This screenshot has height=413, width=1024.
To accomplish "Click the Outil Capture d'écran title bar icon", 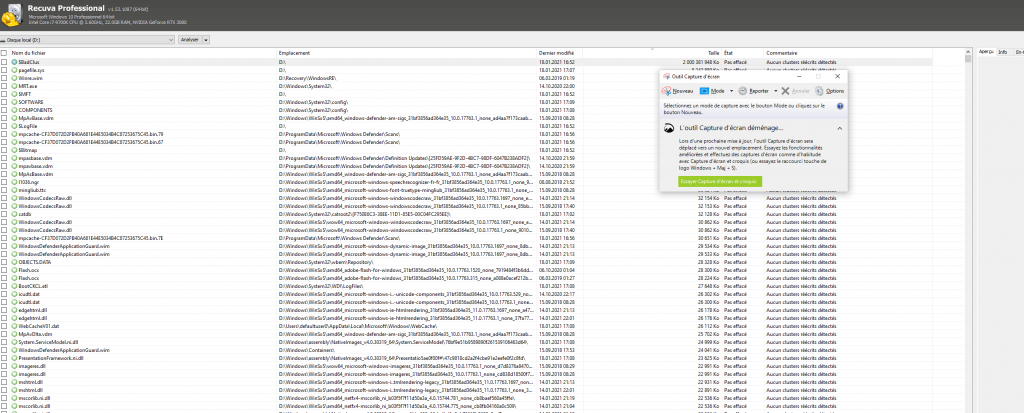I will click(x=666, y=76).
